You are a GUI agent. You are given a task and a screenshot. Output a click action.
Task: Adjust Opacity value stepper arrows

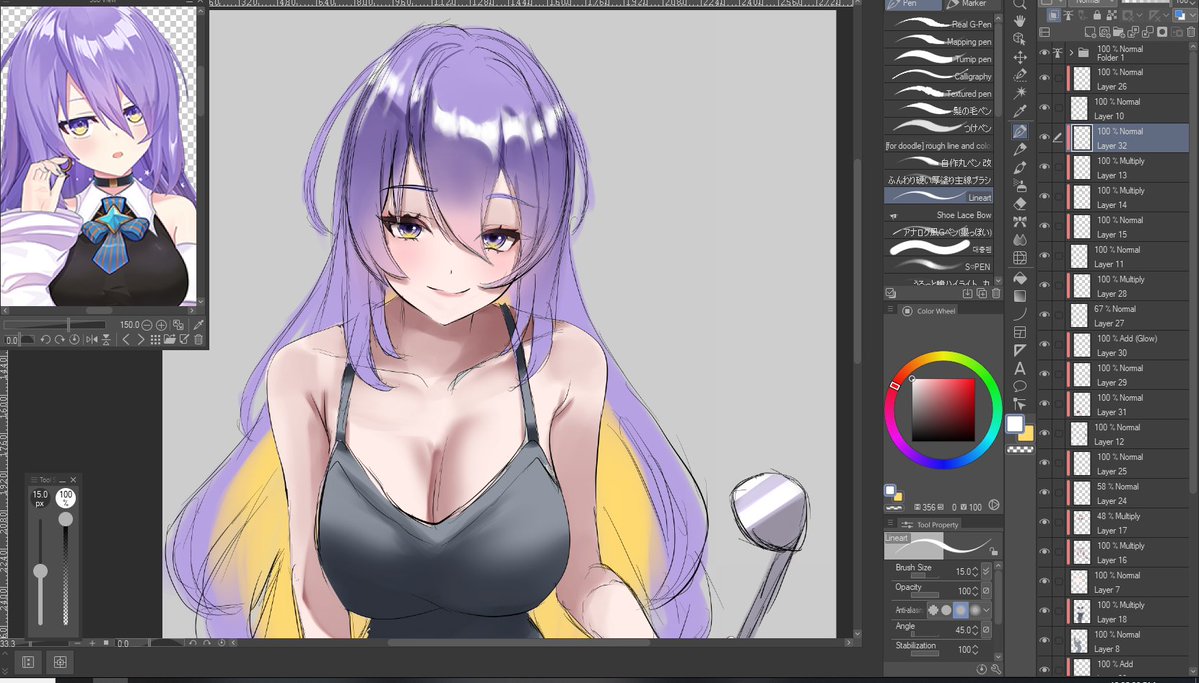click(x=975, y=590)
